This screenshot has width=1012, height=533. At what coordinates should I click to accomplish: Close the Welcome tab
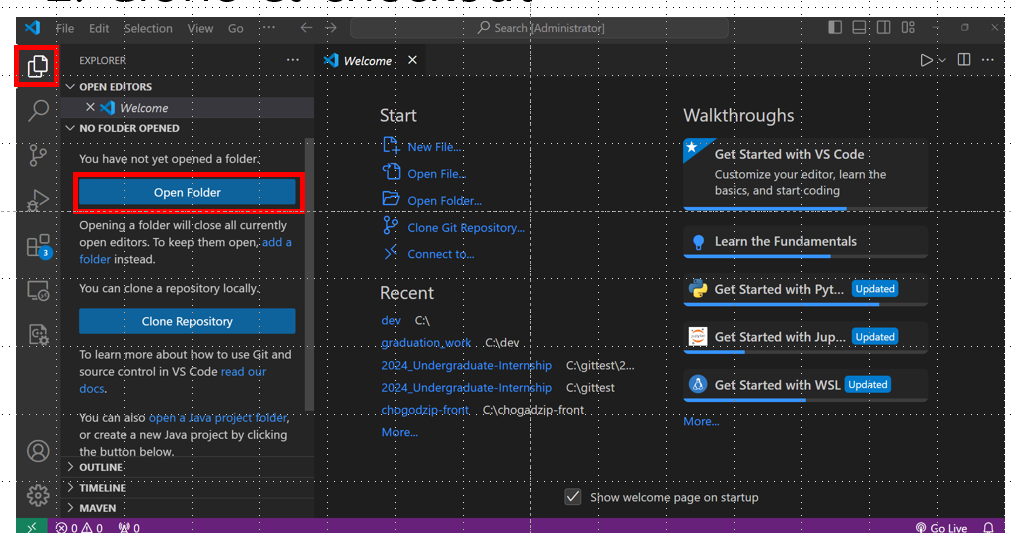(x=412, y=60)
